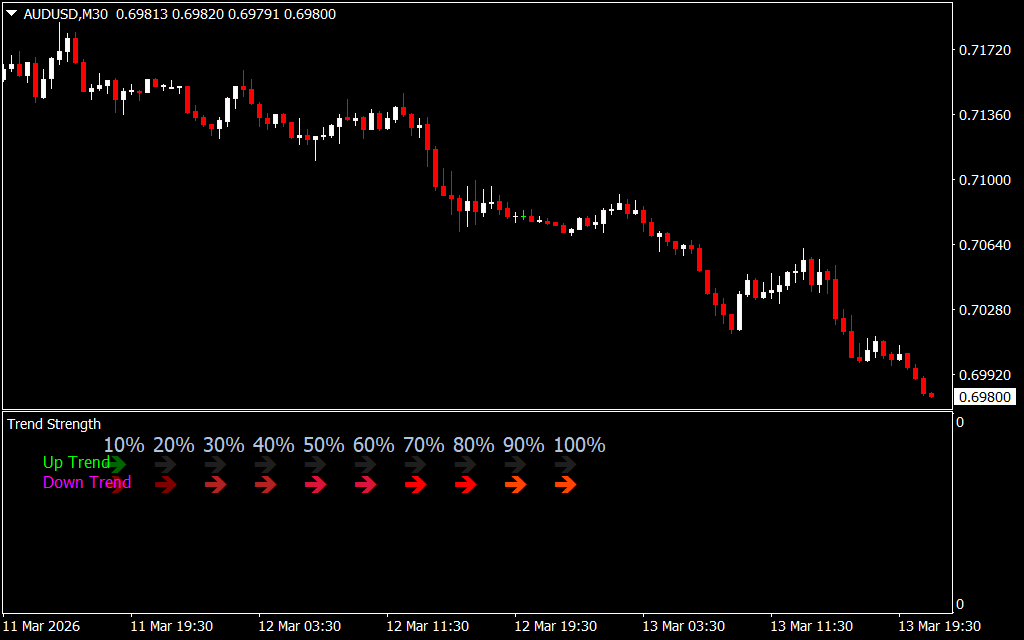
Task: Select the bright red Down Trend 70% arrow
Action: pyautogui.click(x=416, y=485)
